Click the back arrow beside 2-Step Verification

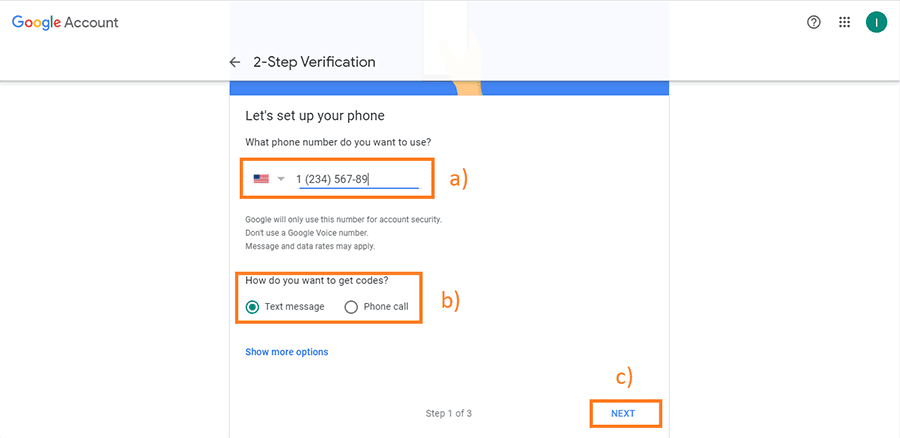pyautogui.click(x=234, y=62)
